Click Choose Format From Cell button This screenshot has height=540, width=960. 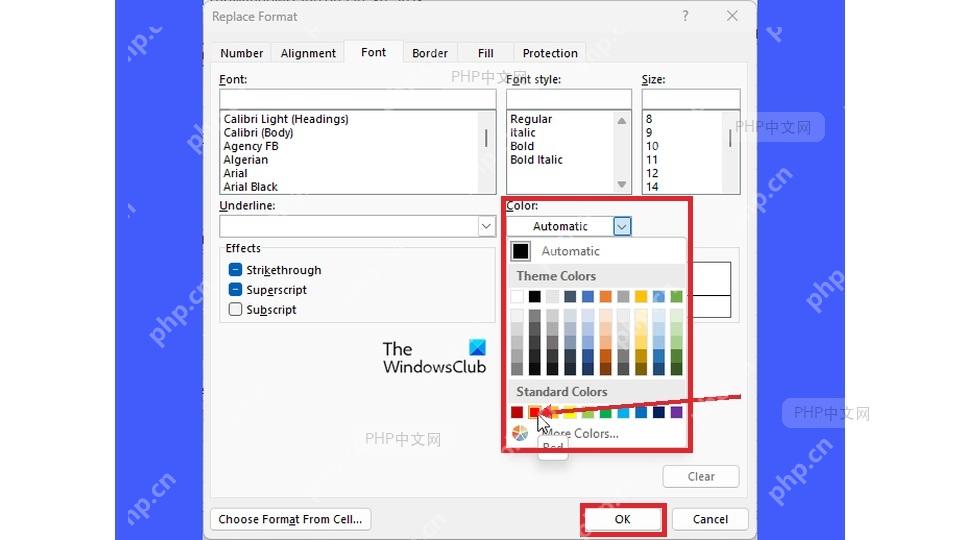(x=290, y=519)
